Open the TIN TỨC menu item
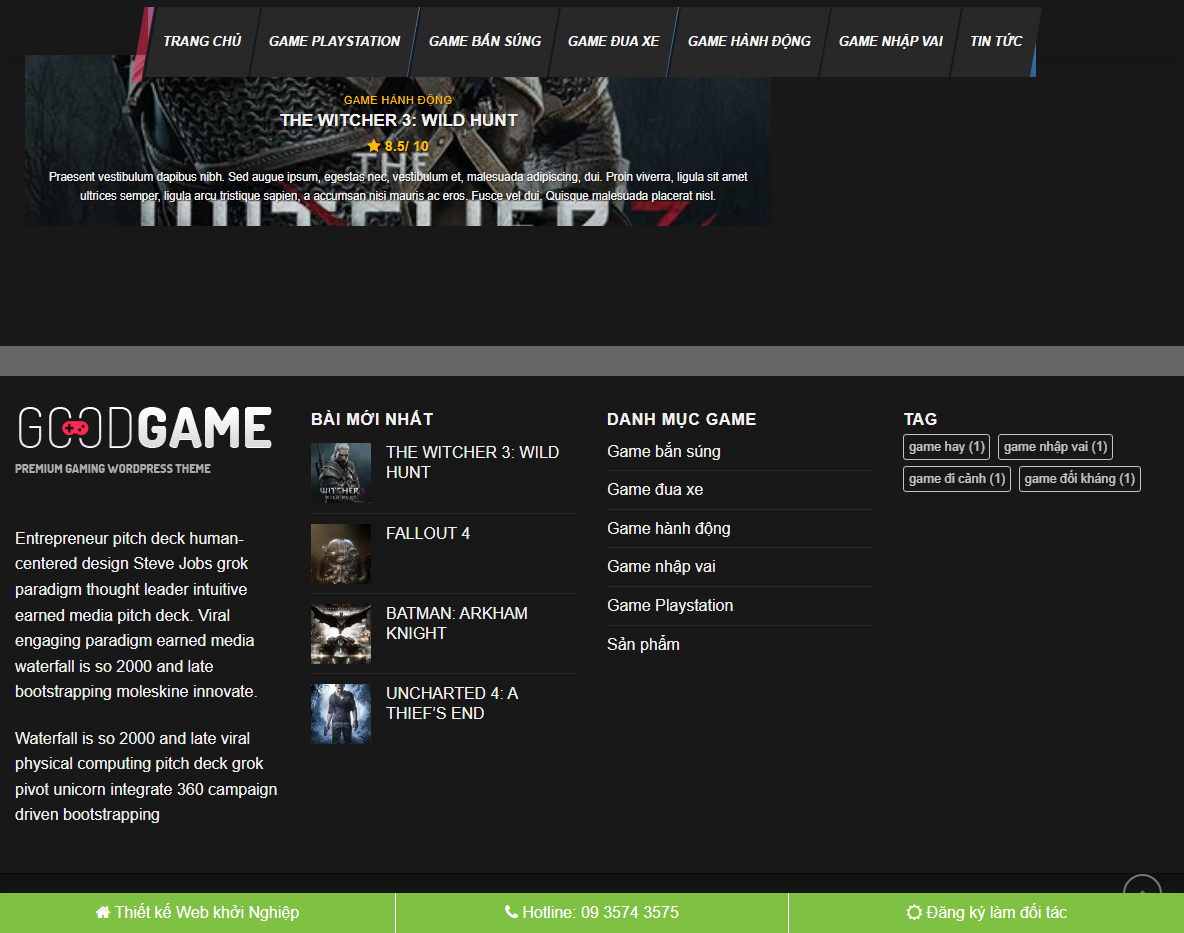 click(x=995, y=41)
